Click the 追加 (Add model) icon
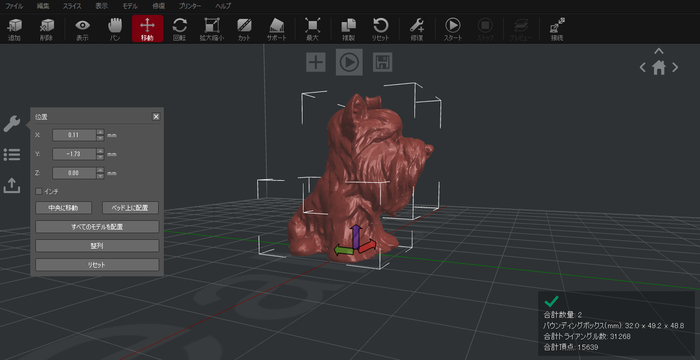Screen dimensions: 700x360 15,29
